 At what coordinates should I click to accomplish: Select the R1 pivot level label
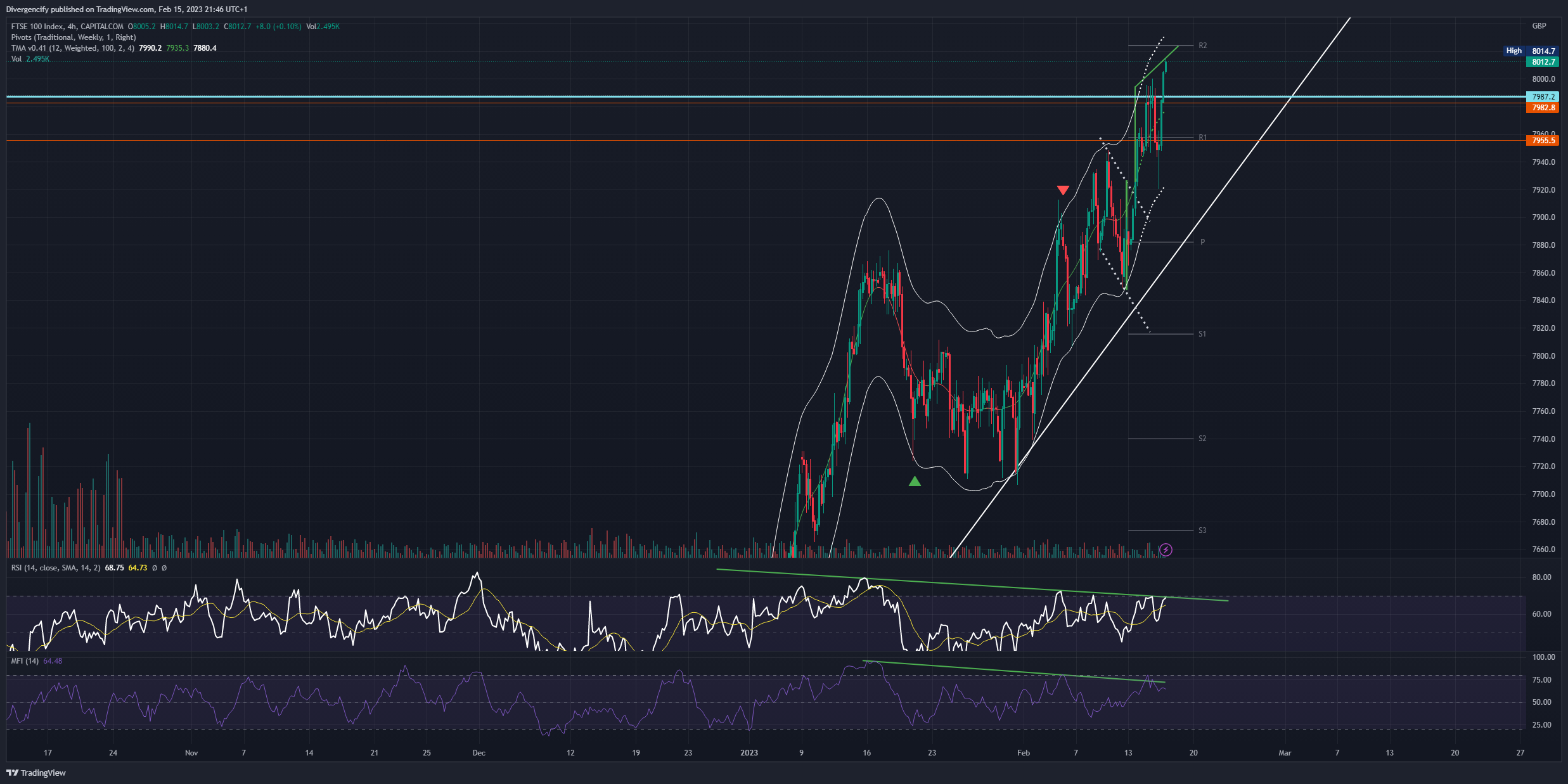pos(1202,138)
